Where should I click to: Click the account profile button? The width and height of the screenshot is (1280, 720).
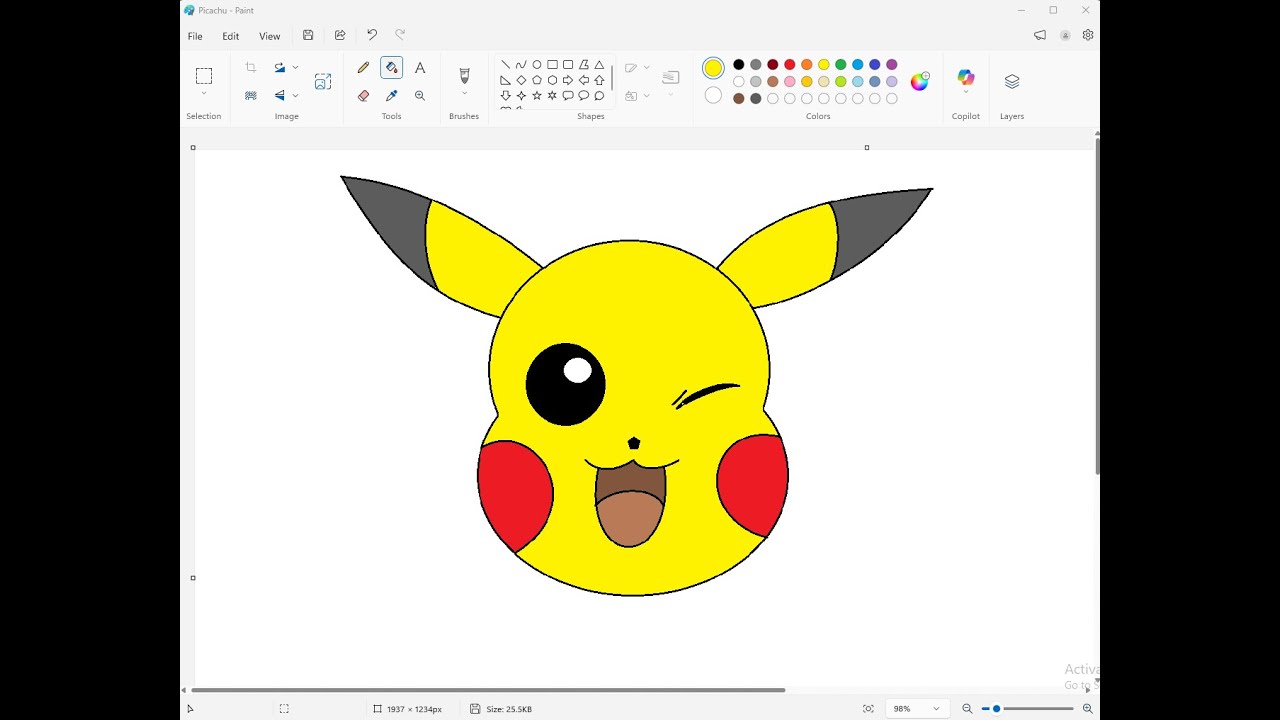point(1065,35)
